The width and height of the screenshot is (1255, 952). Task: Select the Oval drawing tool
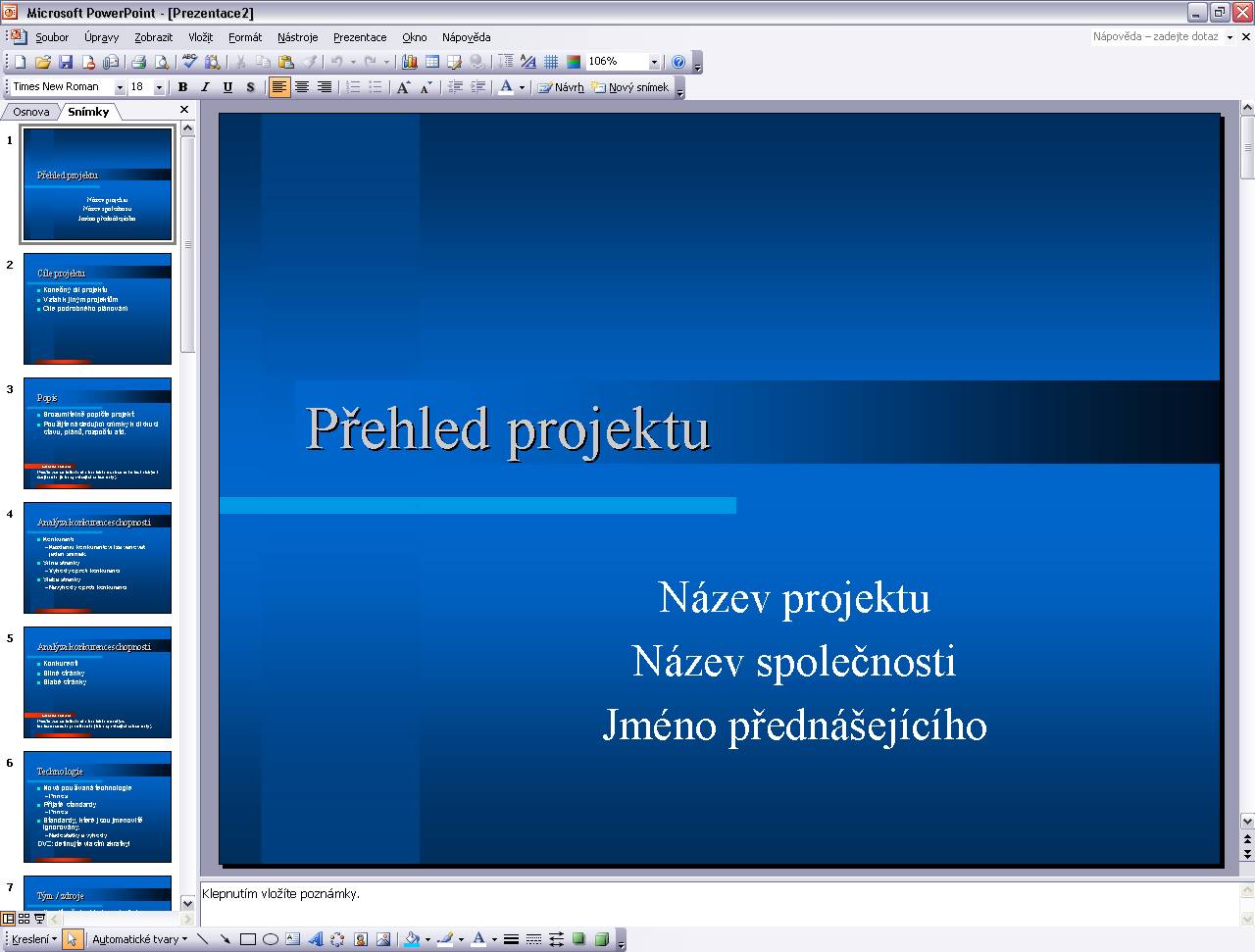tap(270, 938)
